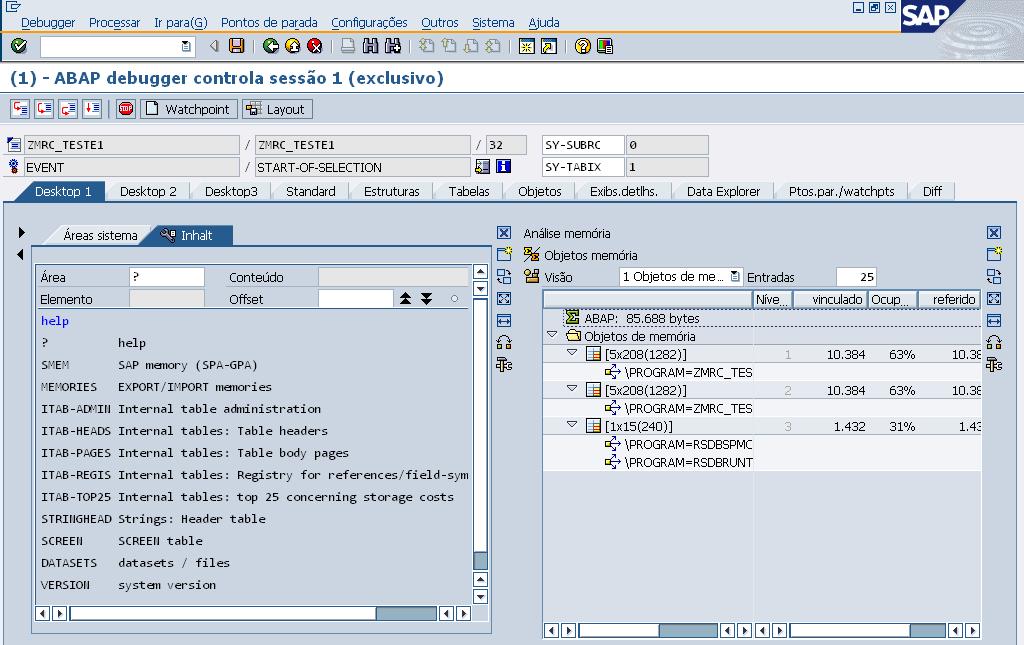Click the red Stop debugger icon
This screenshot has width=1024, height=645.
point(126,109)
